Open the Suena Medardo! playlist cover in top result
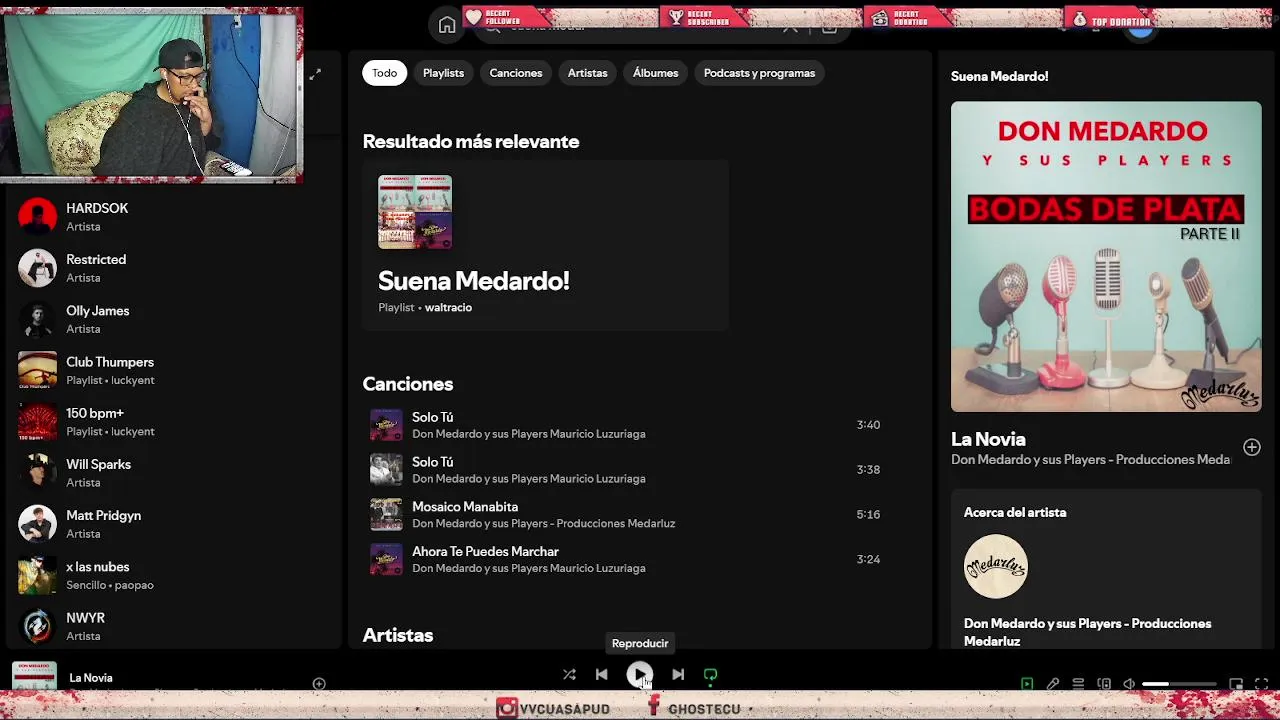 point(415,212)
